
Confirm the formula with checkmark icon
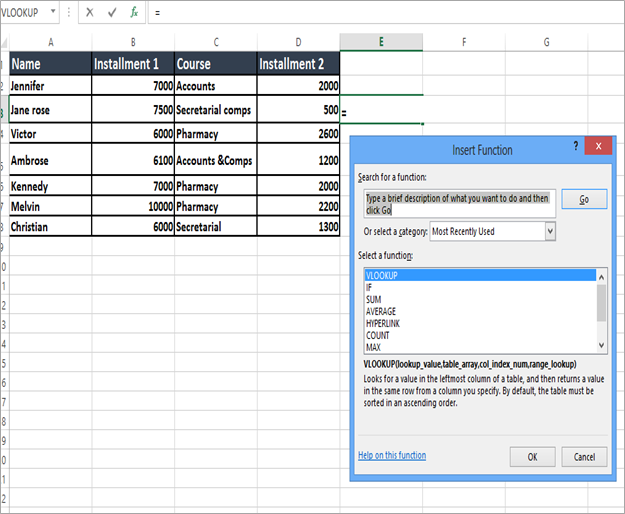coord(112,13)
